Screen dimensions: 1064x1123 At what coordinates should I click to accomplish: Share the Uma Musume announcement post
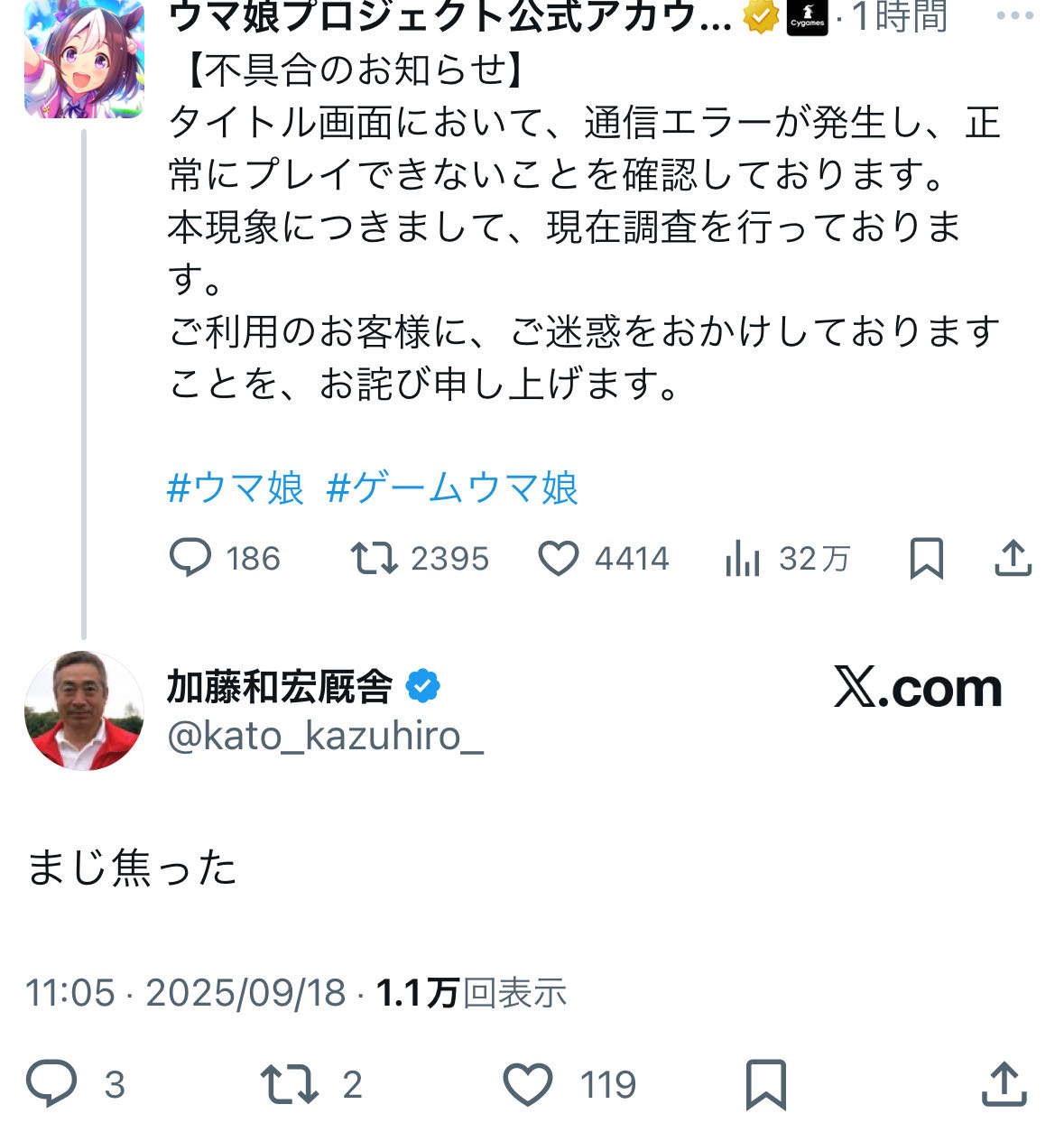coord(1013,558)
